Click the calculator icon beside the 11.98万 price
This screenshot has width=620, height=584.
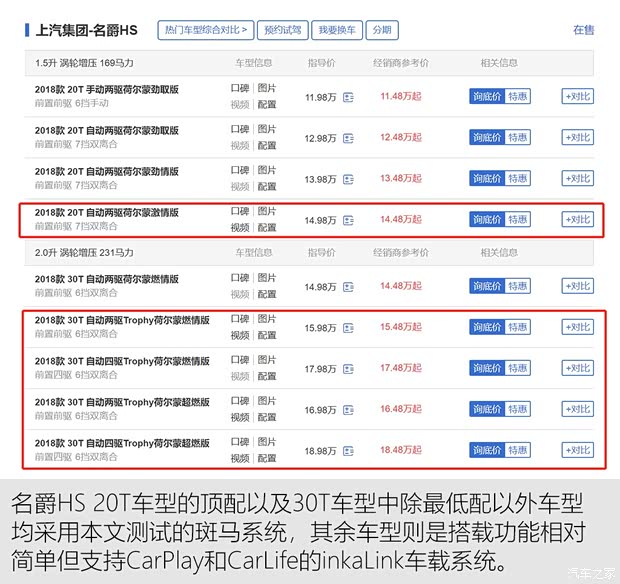(348, 97)
